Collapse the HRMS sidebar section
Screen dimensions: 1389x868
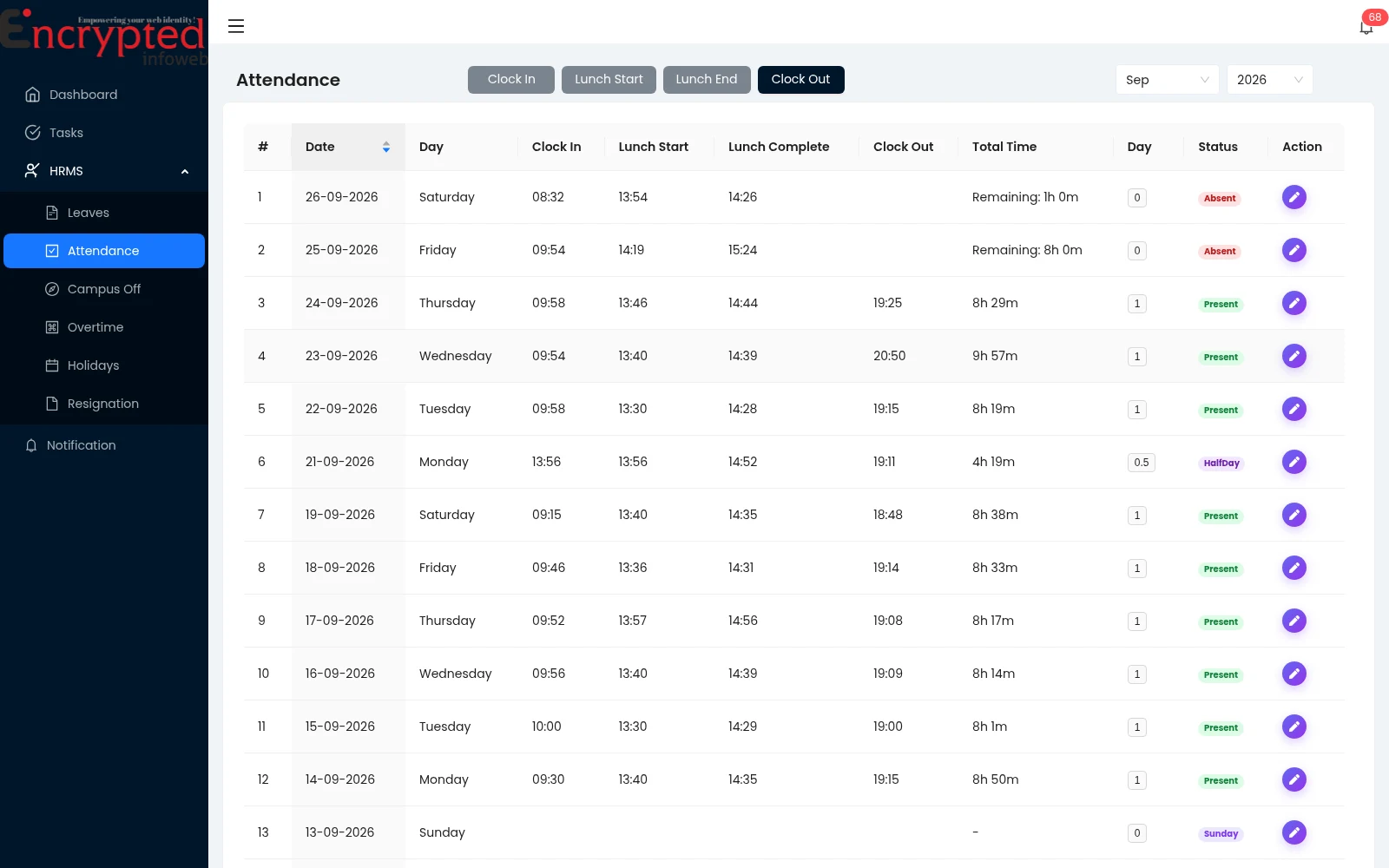(104, 171)
